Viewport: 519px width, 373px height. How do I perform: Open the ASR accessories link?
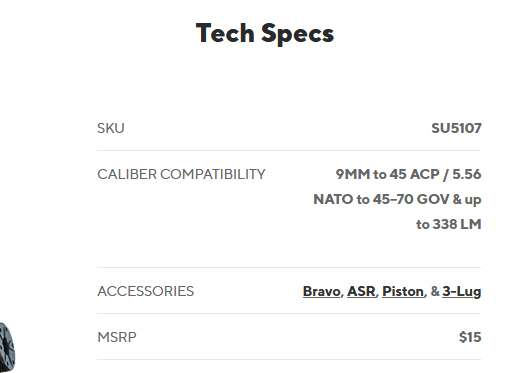[361, 291]
